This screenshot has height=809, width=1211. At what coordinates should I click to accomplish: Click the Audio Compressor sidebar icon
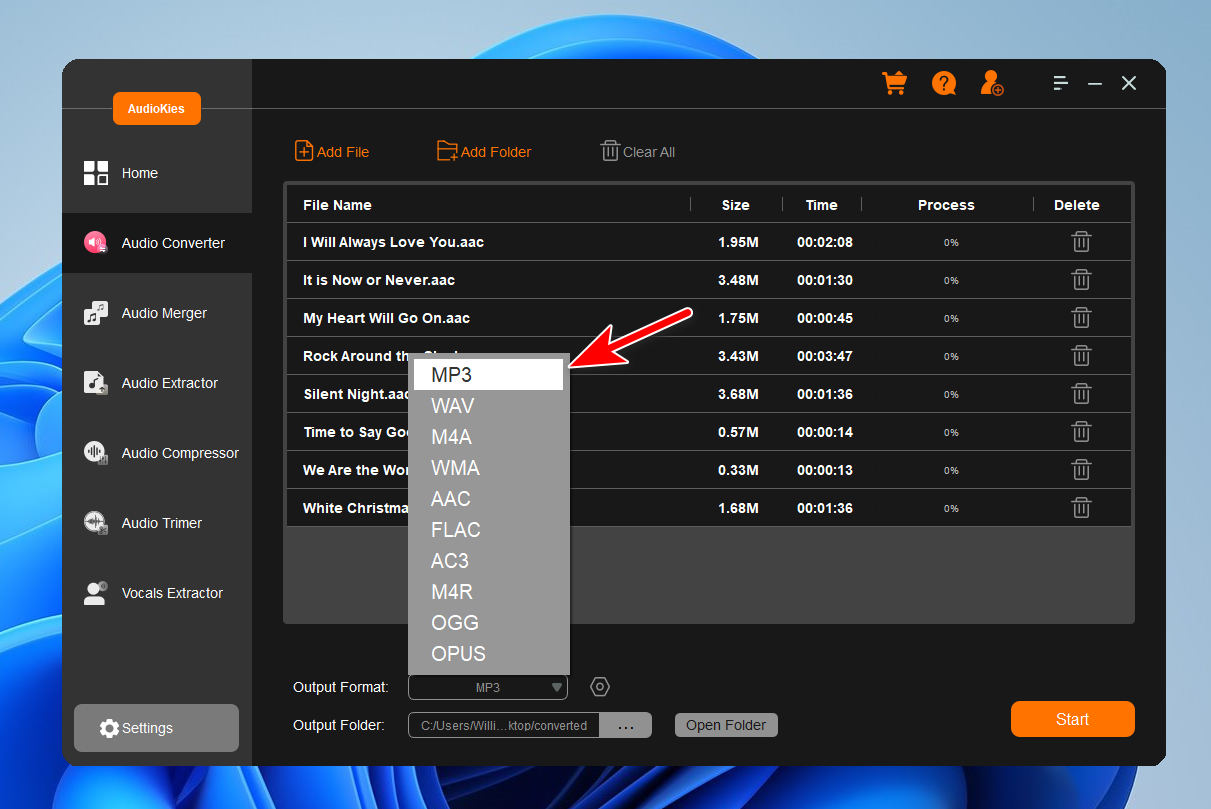click(x=95, y=453)
